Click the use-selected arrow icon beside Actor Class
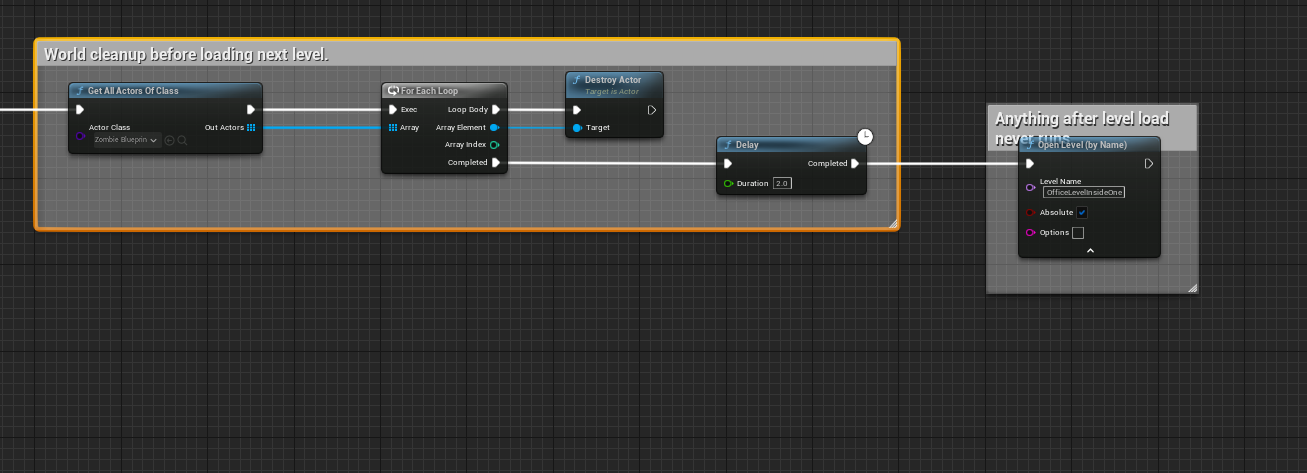The height and width of the screenshot is (473, 1307). point(169,140)
